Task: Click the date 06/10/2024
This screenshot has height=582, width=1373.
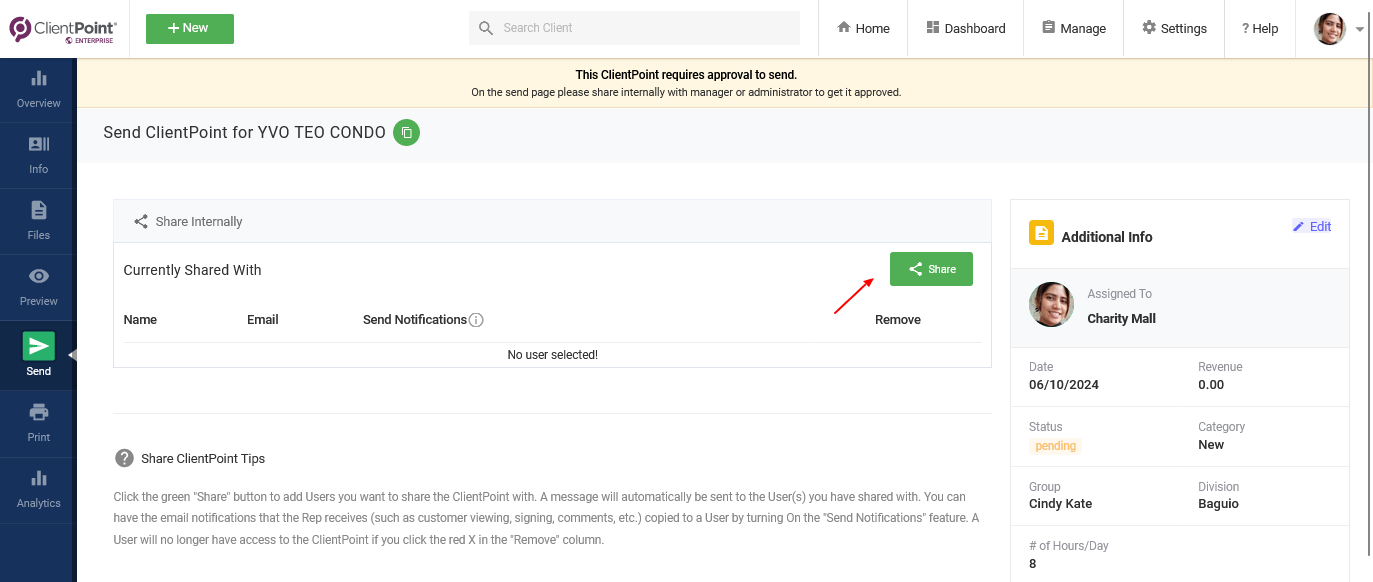Action: [x=1063, y=385]
